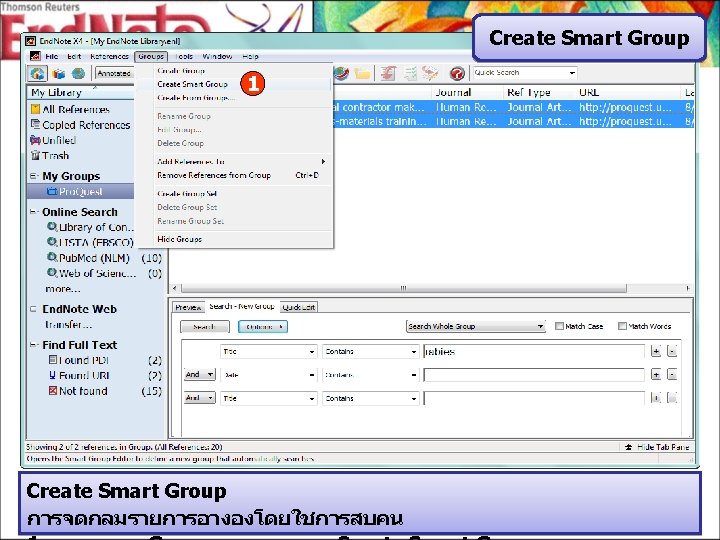Choose Hide Groups menu entry
This screenshot has height=540, width=720.
(x=234, y=239)
